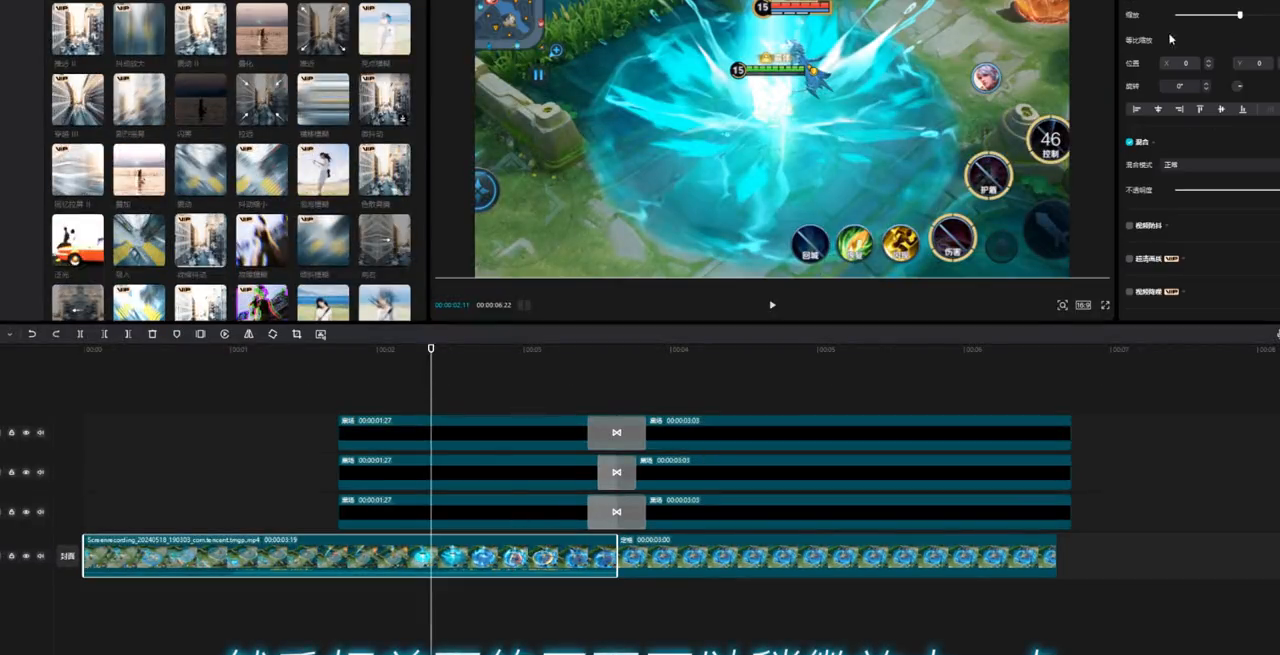1280x655 pixels.
Task: Click the rotation dial knob
Action: tap(1237, 86)
